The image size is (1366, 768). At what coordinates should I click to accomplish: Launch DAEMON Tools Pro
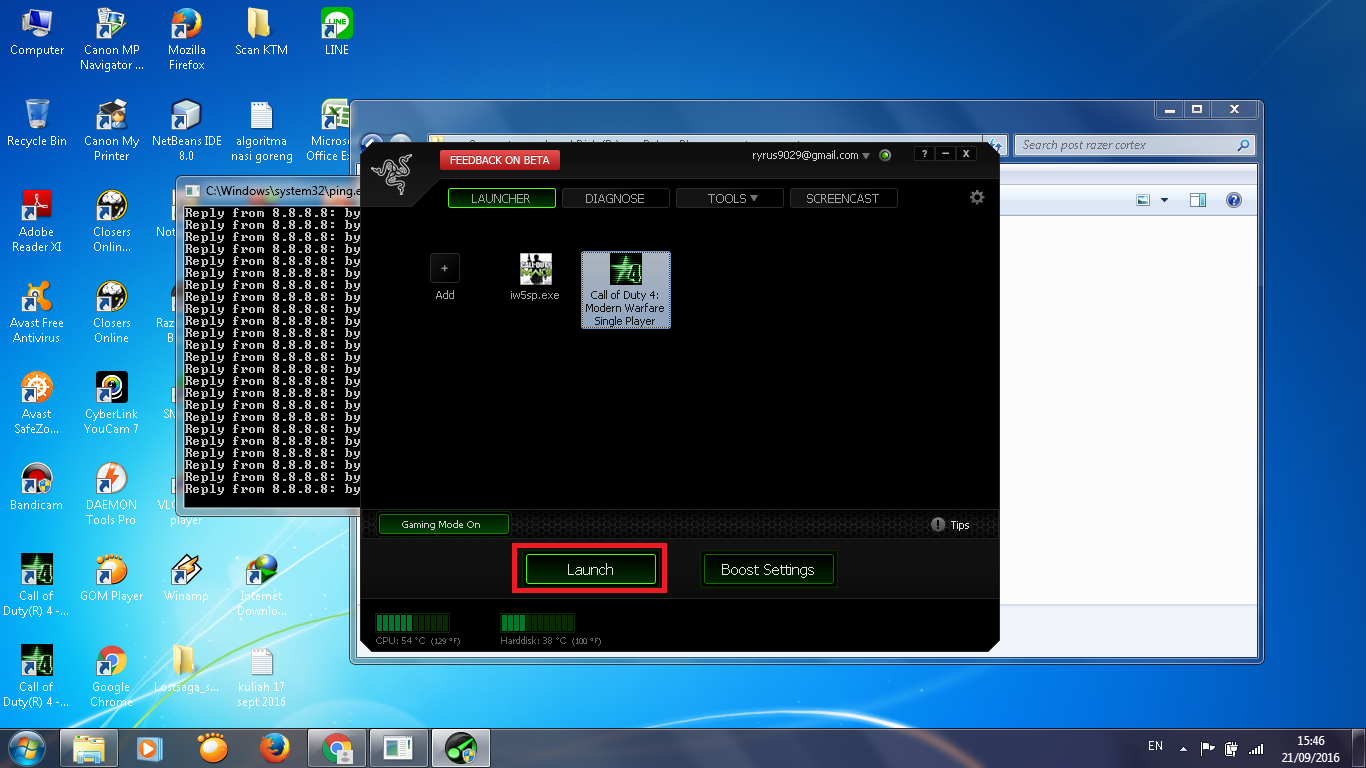coord(112,495)
